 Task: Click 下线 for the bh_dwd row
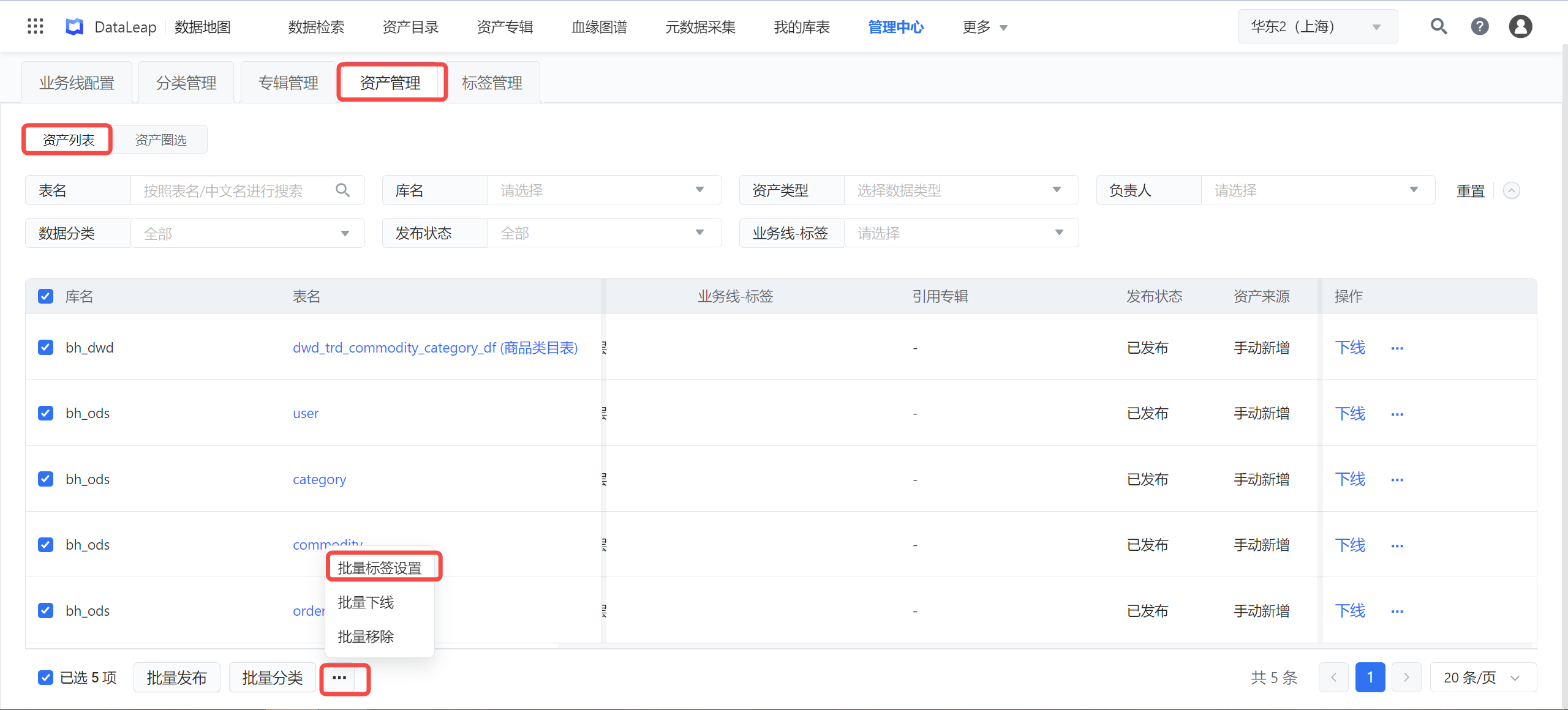pos(1350,348)
